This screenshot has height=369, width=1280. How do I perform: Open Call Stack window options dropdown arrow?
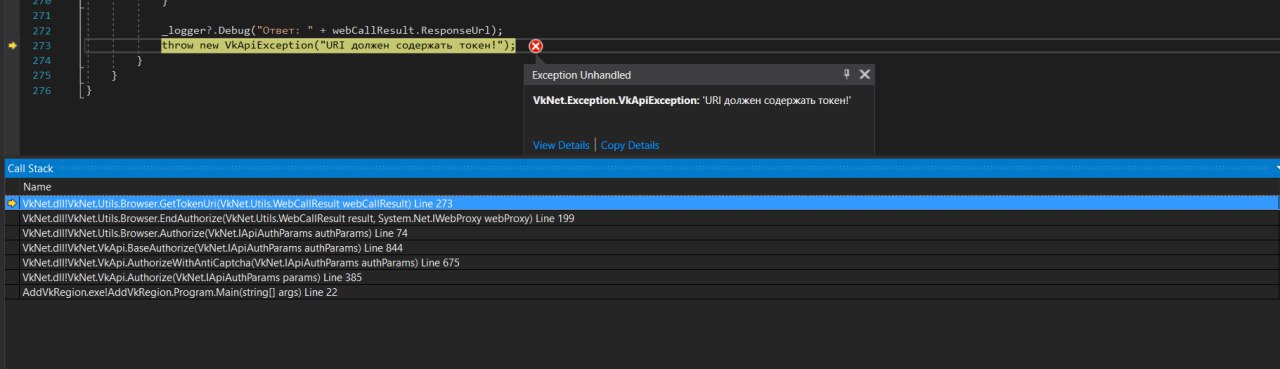1276,169
